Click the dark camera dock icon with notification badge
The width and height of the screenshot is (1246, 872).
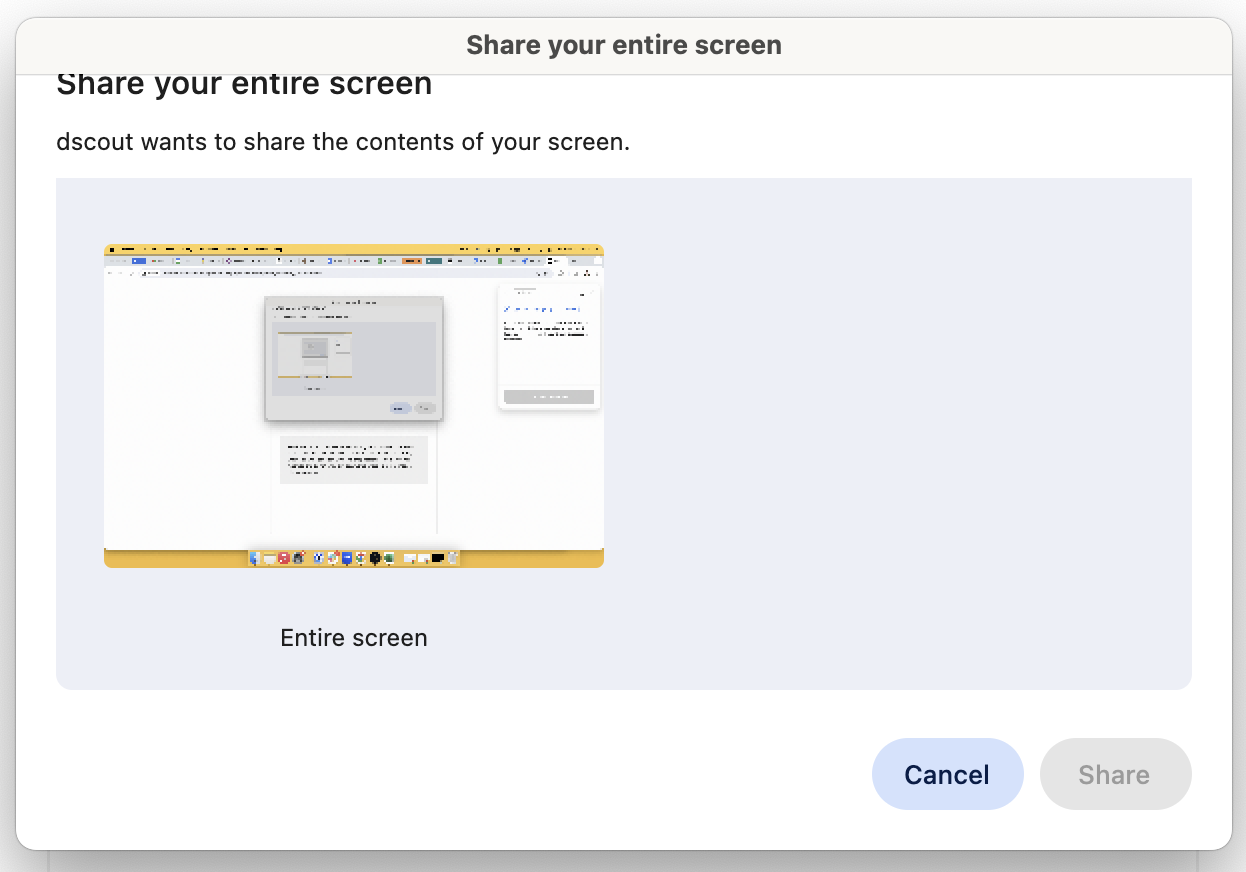coord(298,558)
